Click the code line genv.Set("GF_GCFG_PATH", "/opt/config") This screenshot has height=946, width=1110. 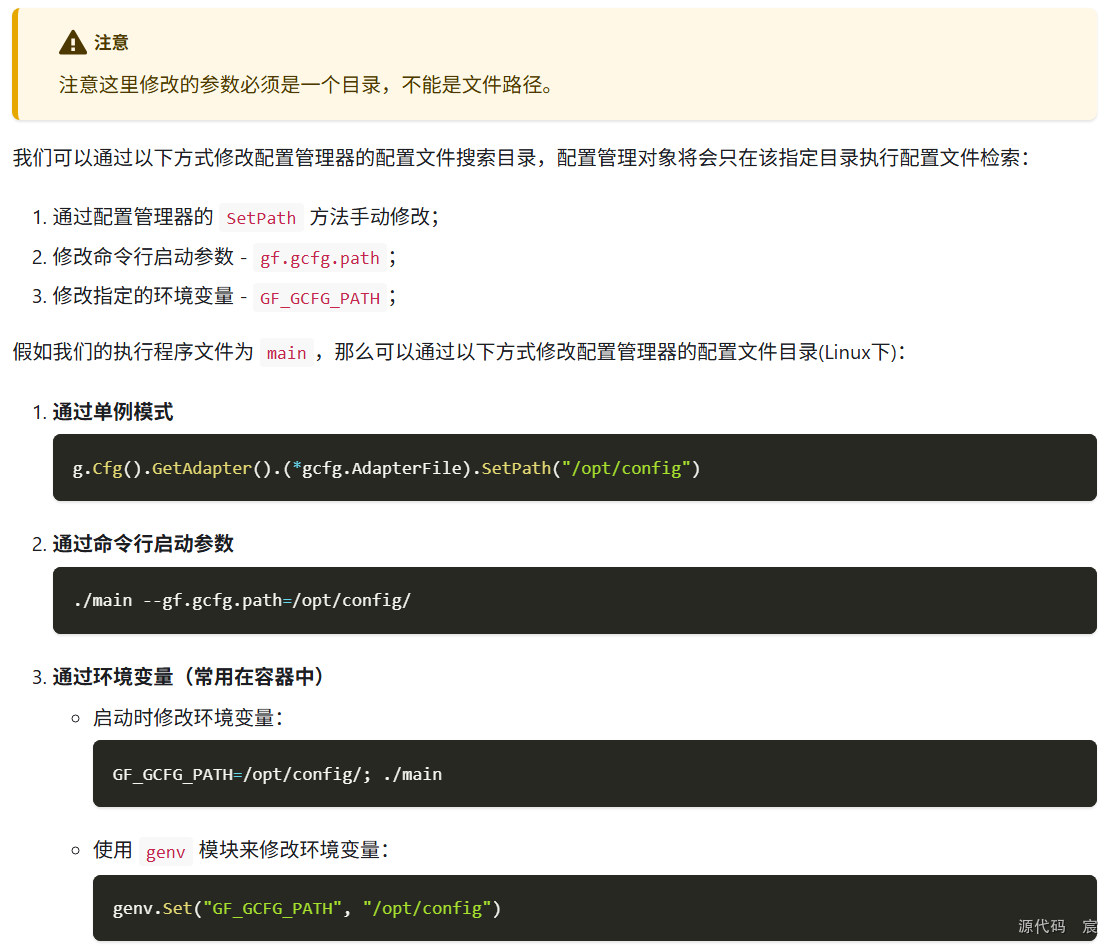click(x=307, y=908)
